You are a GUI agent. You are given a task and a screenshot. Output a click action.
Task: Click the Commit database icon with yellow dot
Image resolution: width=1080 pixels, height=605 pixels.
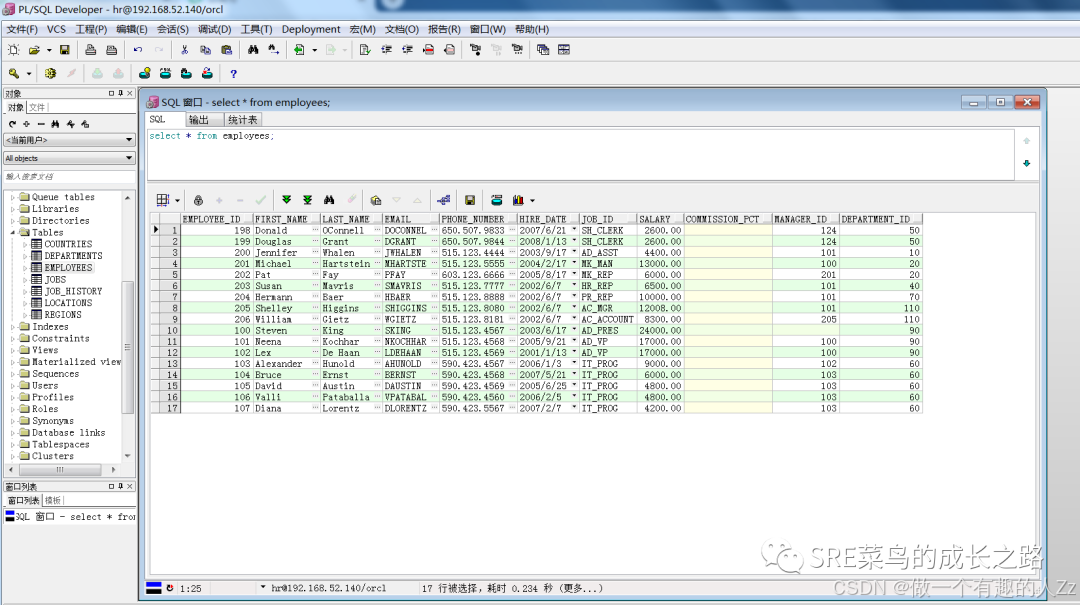coord(145,73)
